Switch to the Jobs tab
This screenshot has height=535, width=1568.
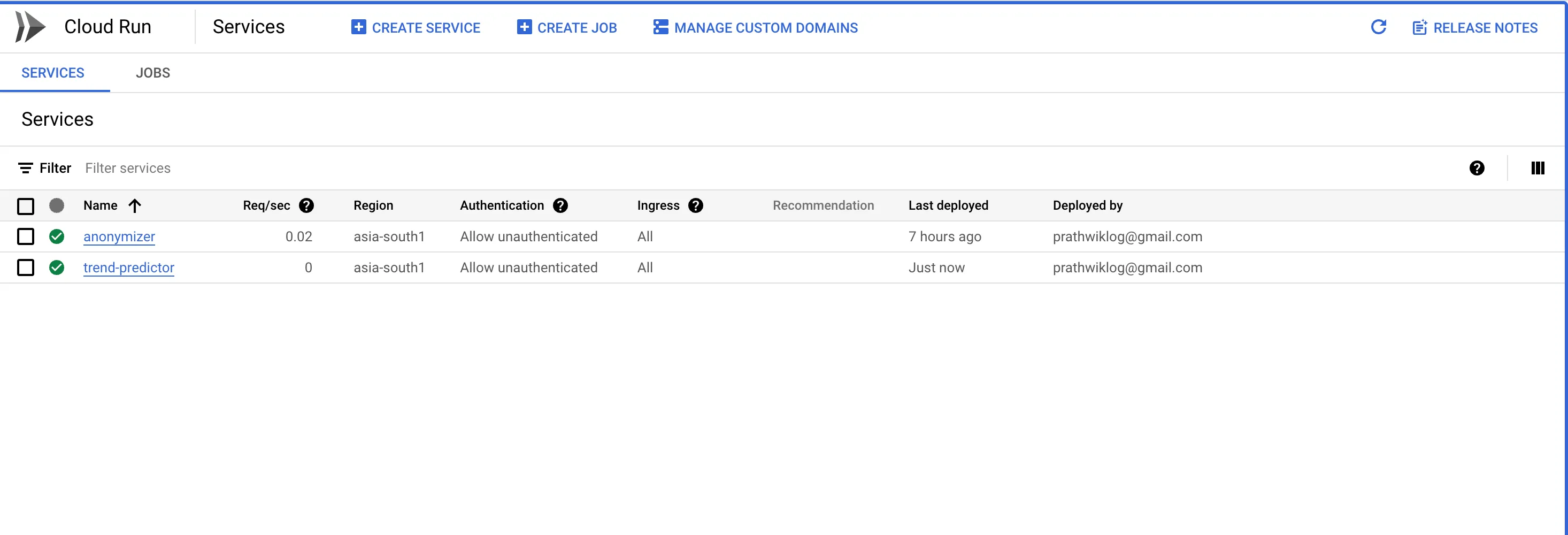click(153, 73)
